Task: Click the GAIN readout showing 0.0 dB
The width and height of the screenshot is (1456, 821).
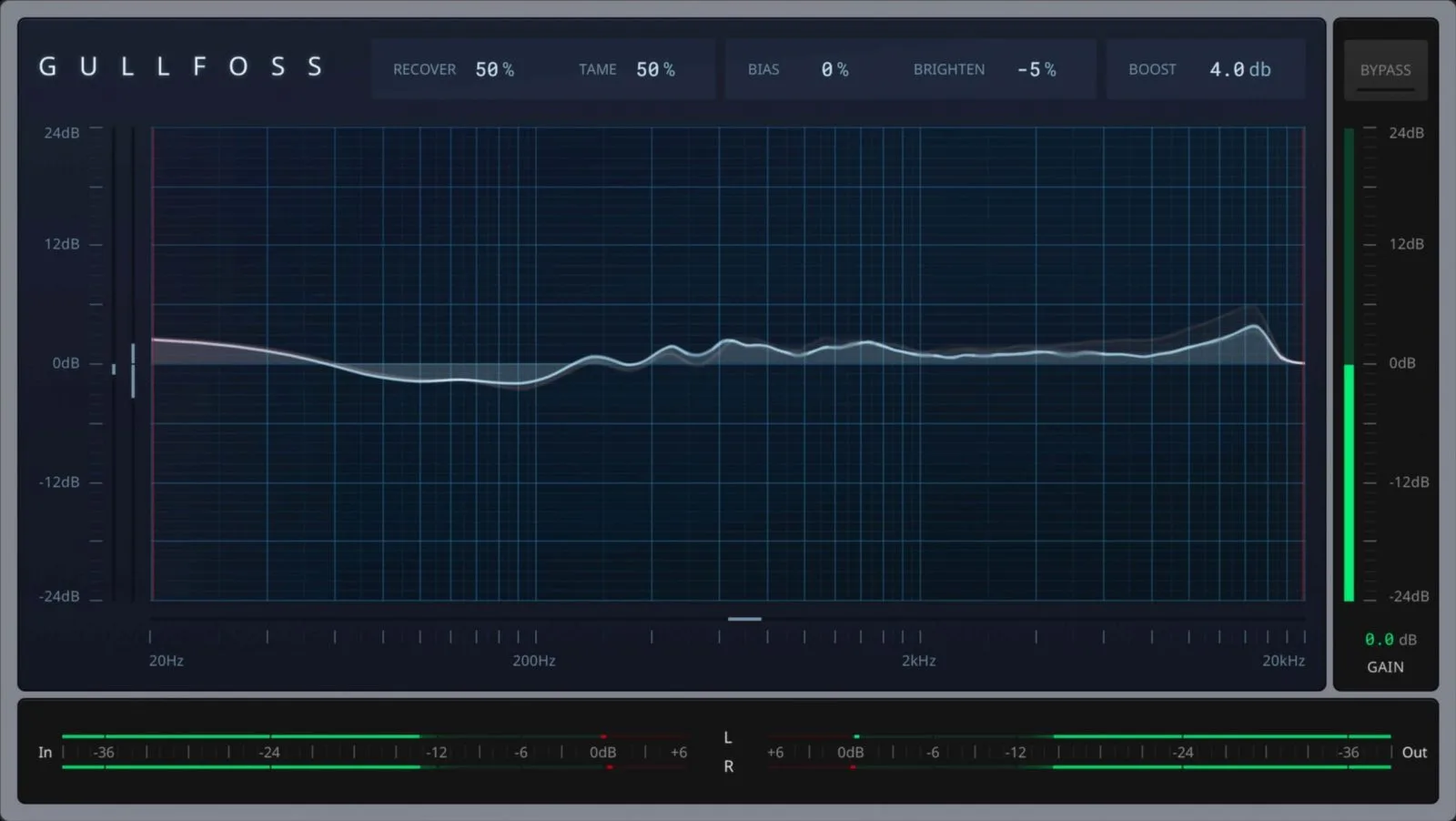Action: tap(1390, 639)
